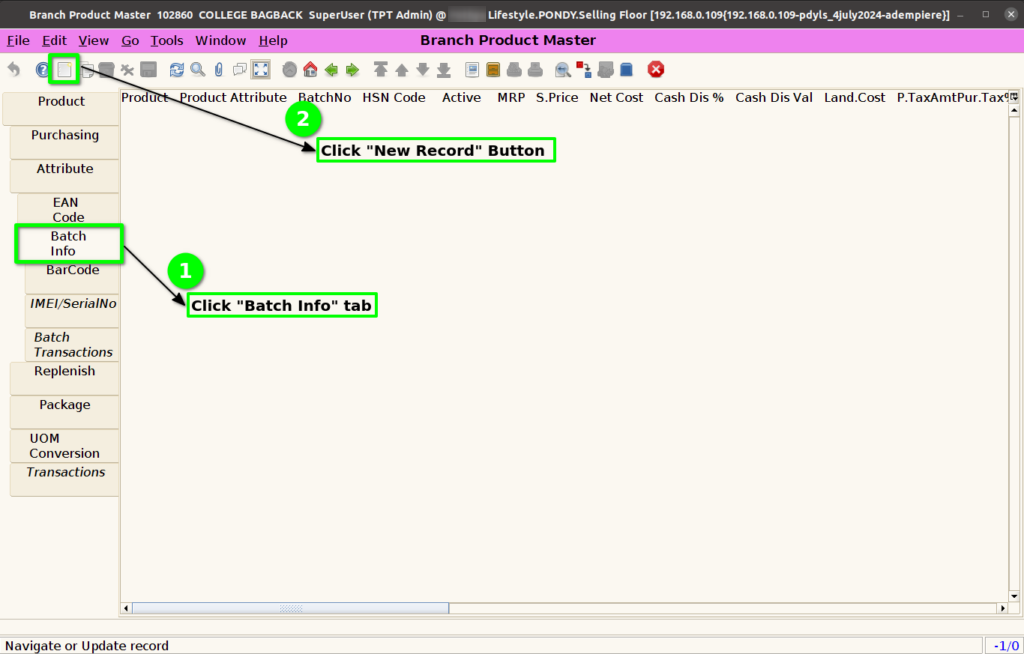This screenshot has height=654, width=1024.
Task: Click the -1/0 record counter in status bar
Action: [1004, 646]
